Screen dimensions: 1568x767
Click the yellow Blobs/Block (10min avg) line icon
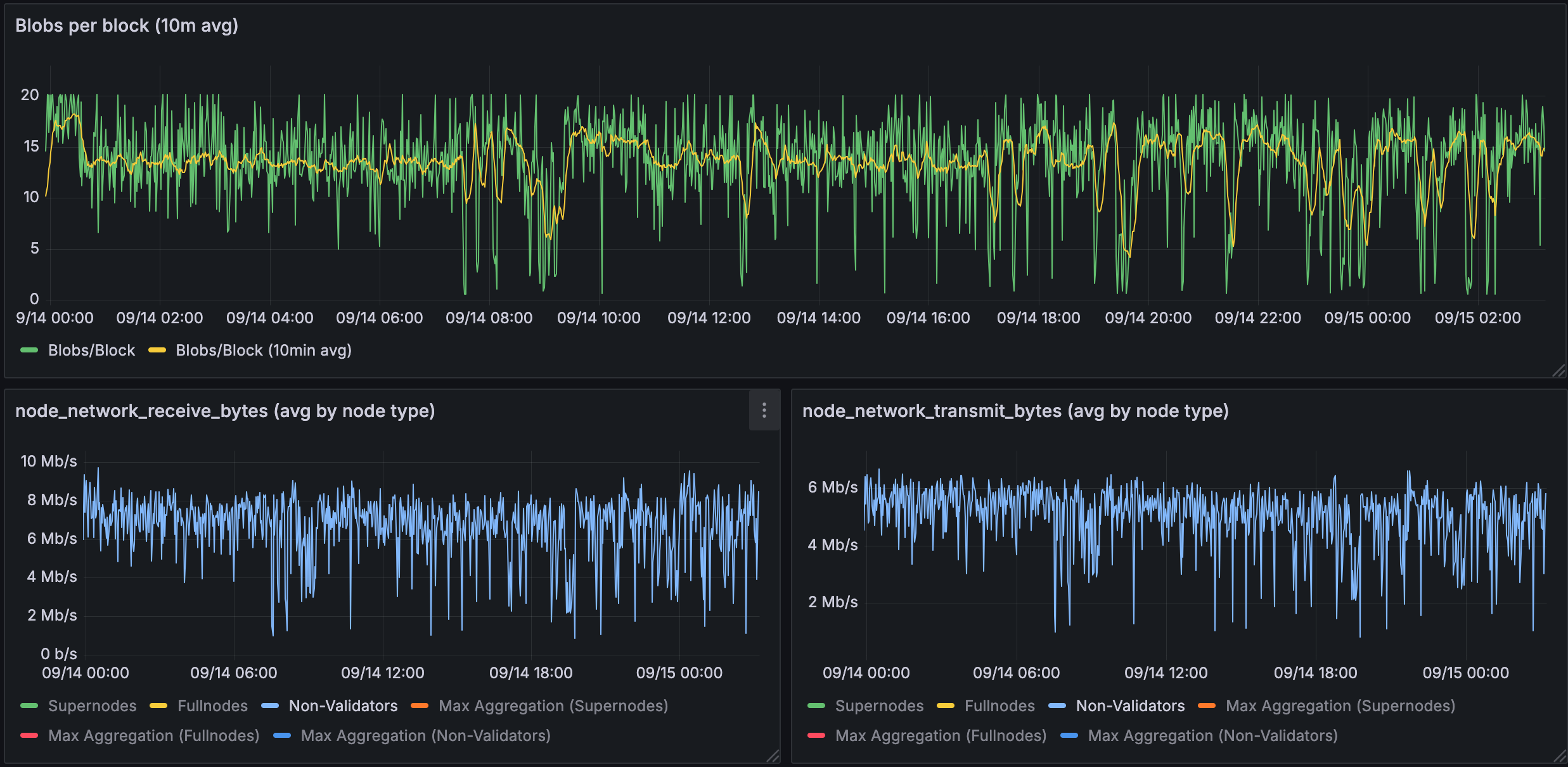click(x=157, y=350)
